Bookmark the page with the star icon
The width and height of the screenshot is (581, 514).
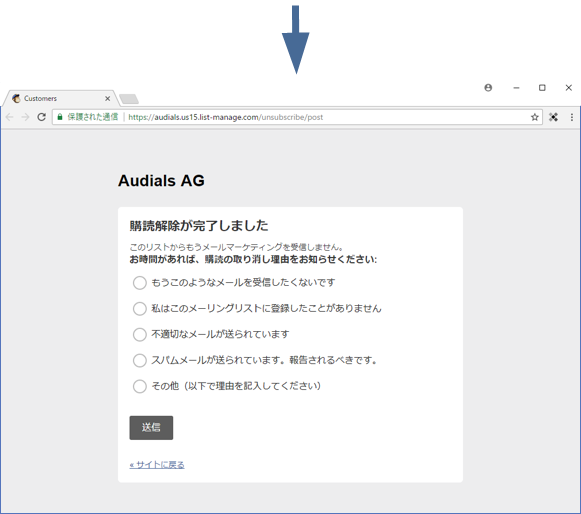(534, 117)
